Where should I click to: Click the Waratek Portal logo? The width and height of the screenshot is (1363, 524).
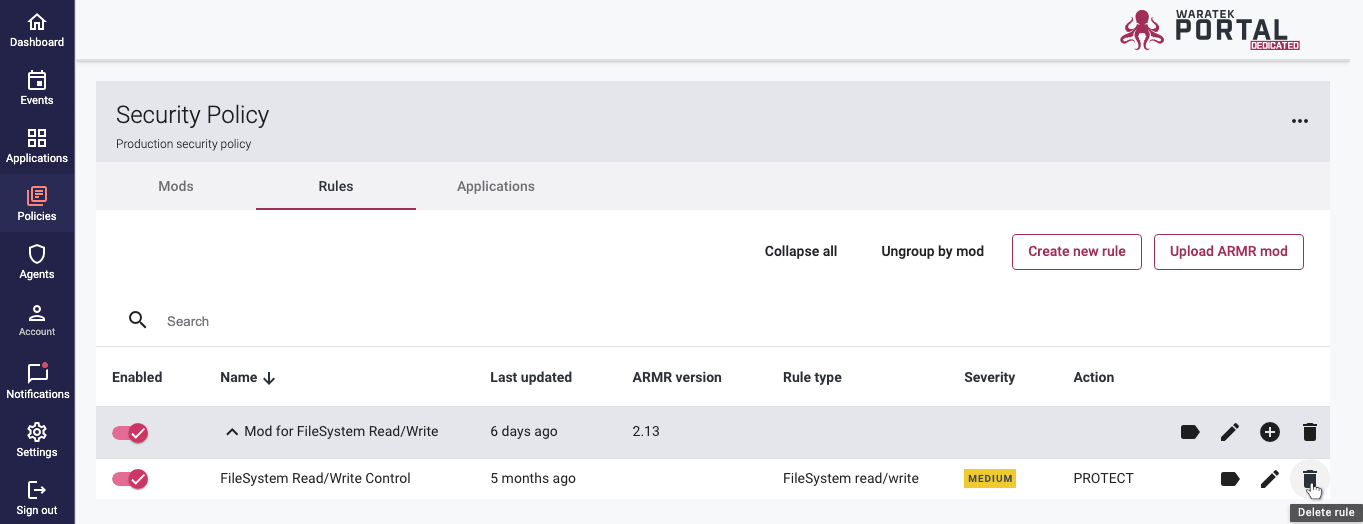pos(1210,29)
